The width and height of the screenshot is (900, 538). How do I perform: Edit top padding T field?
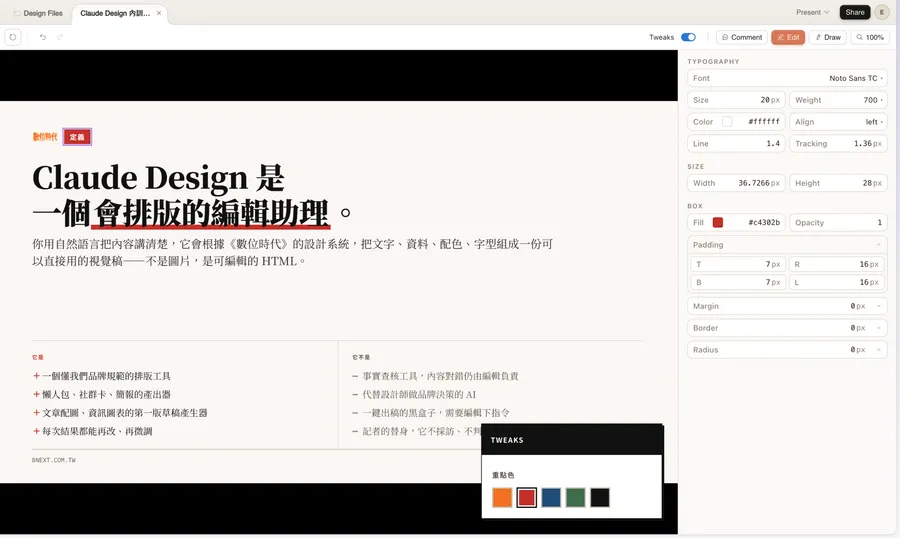point(738,264)
